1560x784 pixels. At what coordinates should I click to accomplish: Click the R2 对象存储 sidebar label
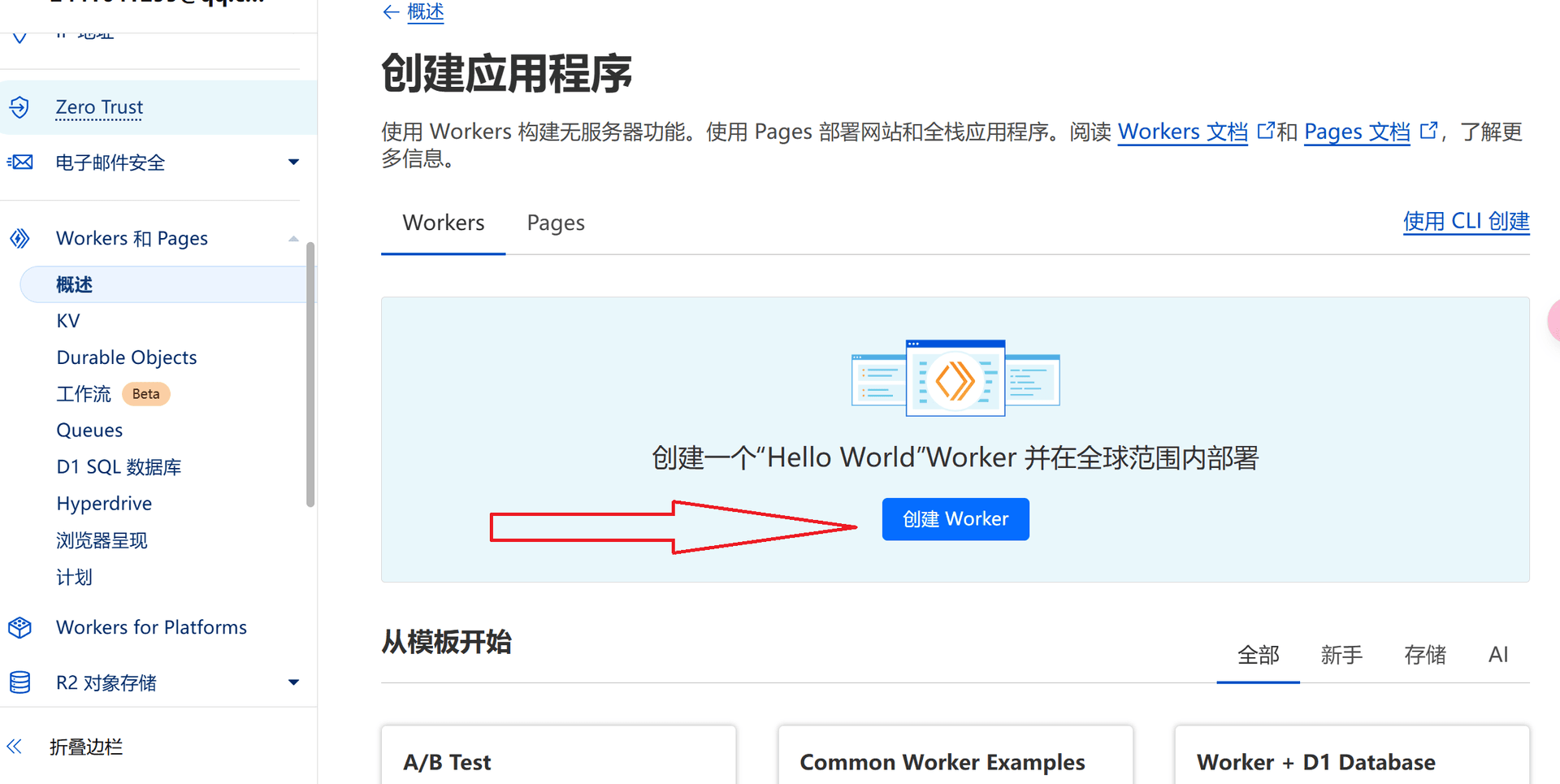coord(106,682)
